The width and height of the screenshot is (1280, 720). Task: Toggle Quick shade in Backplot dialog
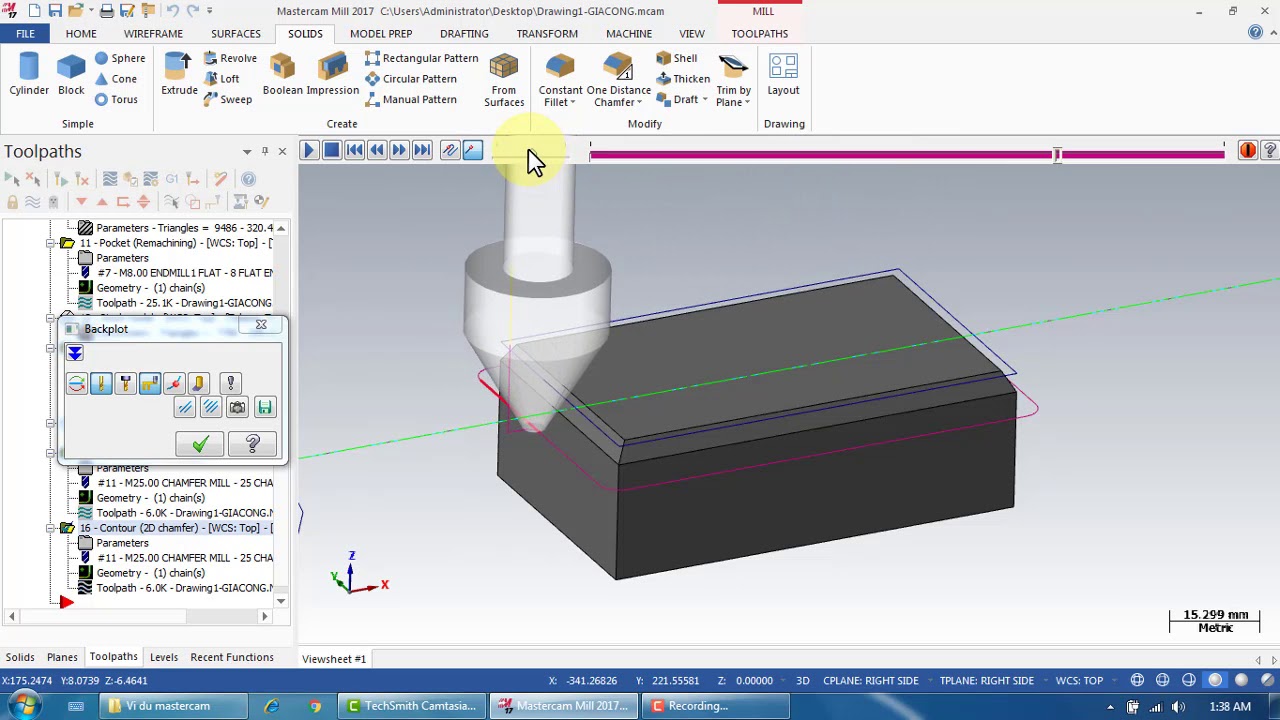[198, 384]
